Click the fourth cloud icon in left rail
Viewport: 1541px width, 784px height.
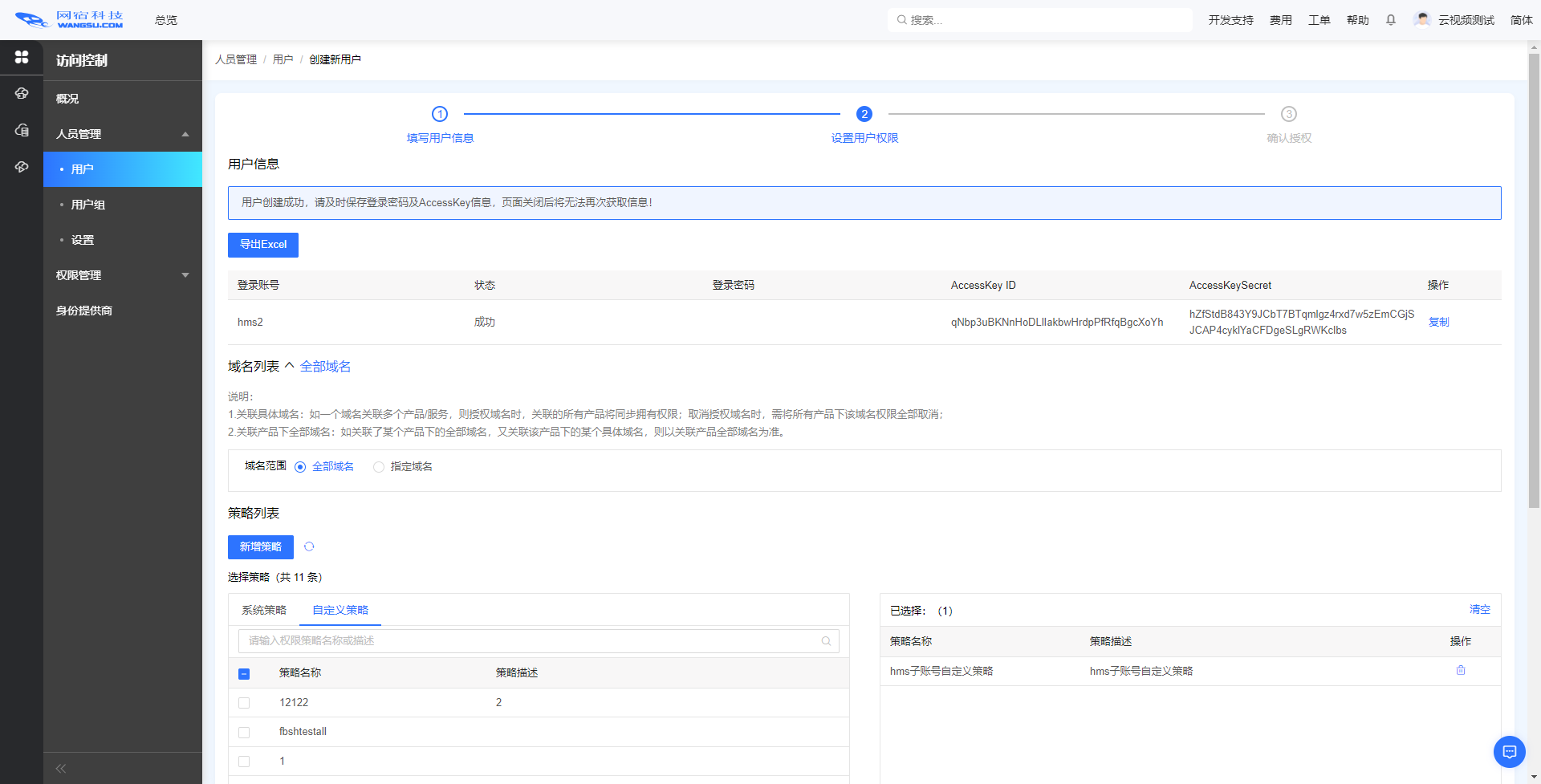[22, 167]
